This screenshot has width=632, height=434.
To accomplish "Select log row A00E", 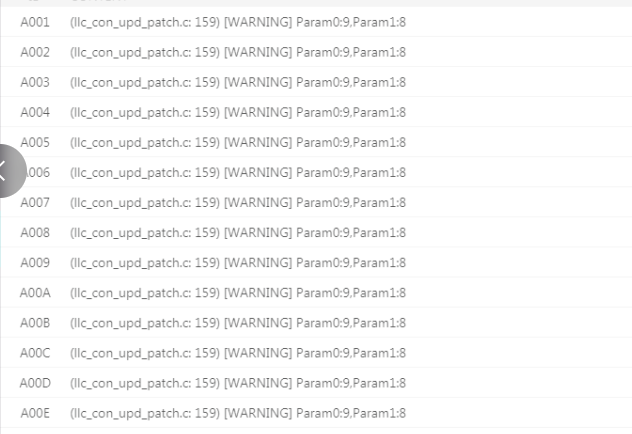I will coord(316,413).
